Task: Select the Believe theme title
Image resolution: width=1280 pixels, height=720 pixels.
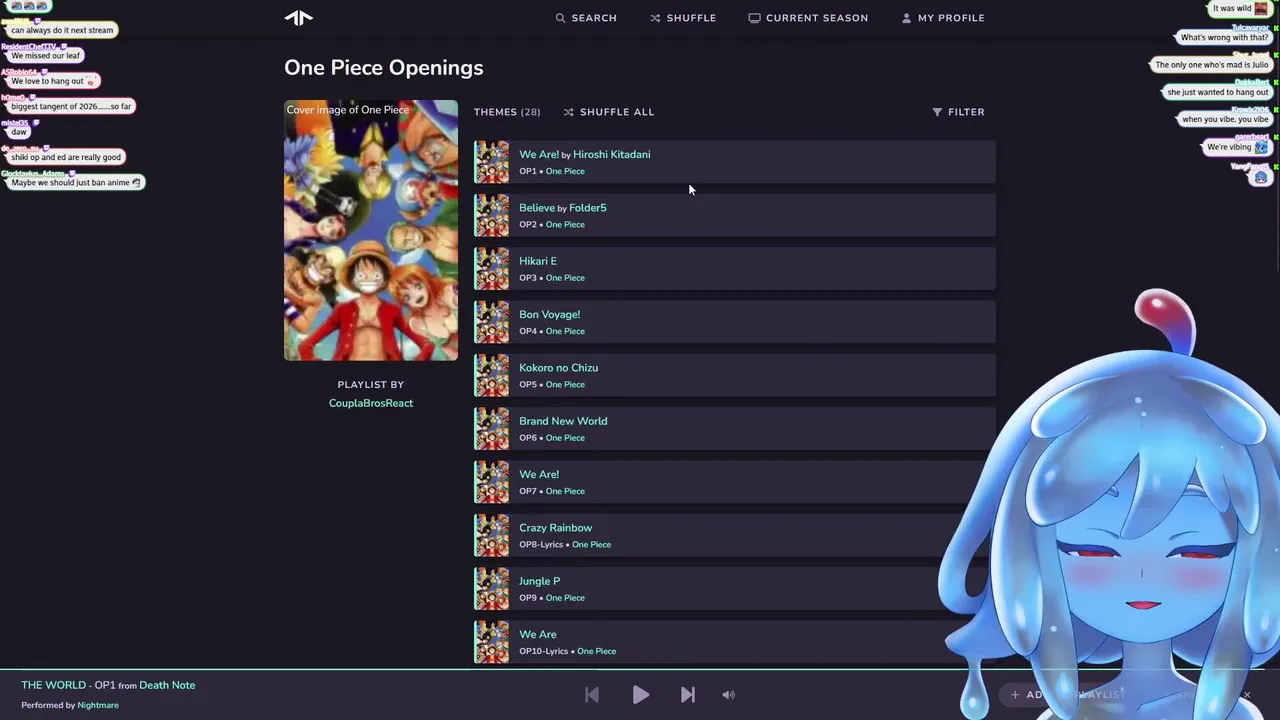Action: pos(536,208)
